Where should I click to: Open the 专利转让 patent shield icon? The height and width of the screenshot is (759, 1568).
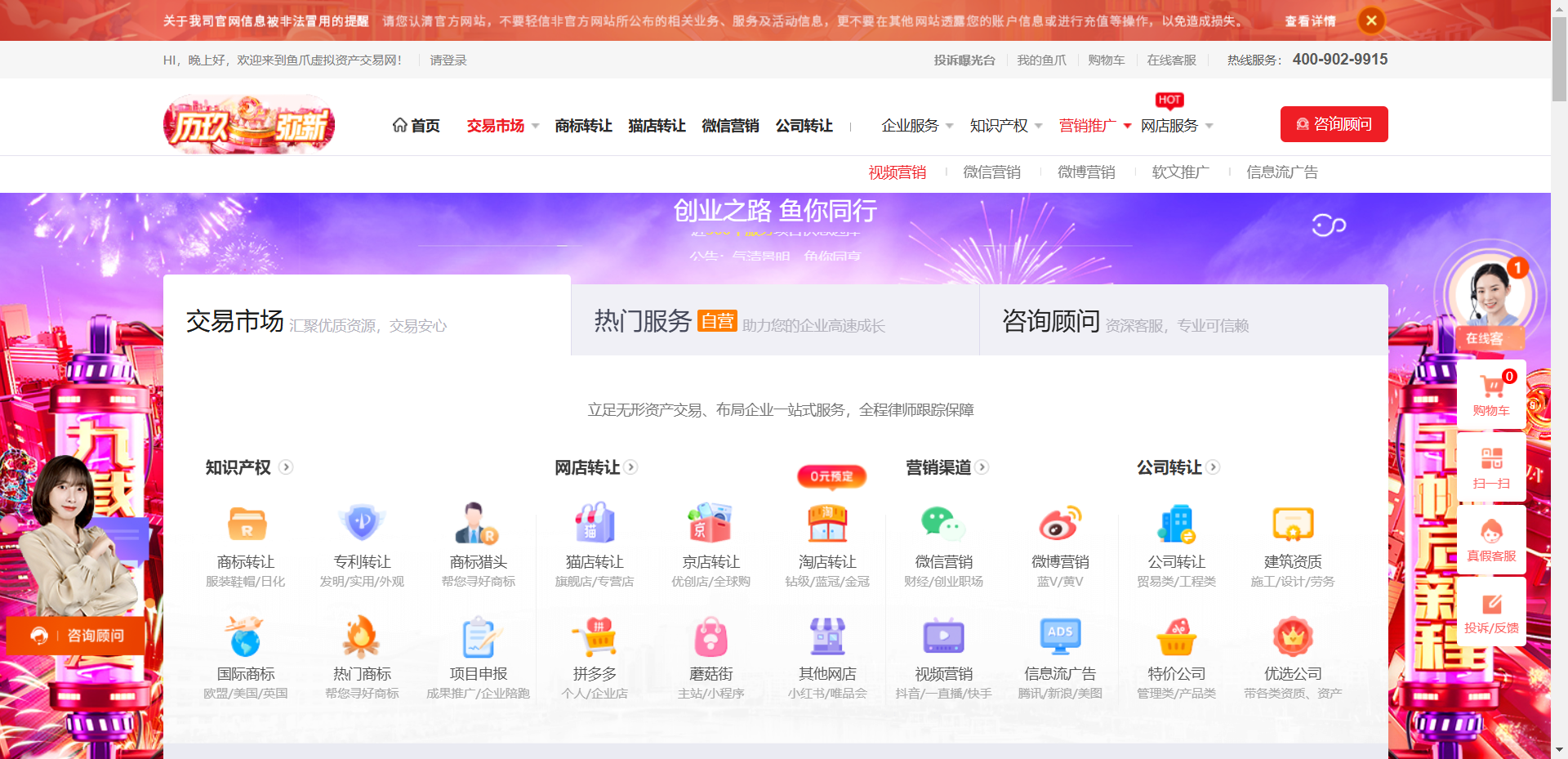(362, 524)
